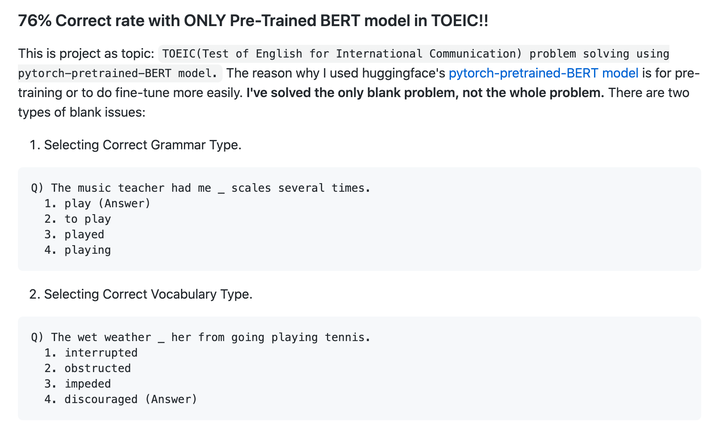The width and height of the screenshot is (720, 430).
Task: Choose the "interrupted" option
Action: point(101,353)
